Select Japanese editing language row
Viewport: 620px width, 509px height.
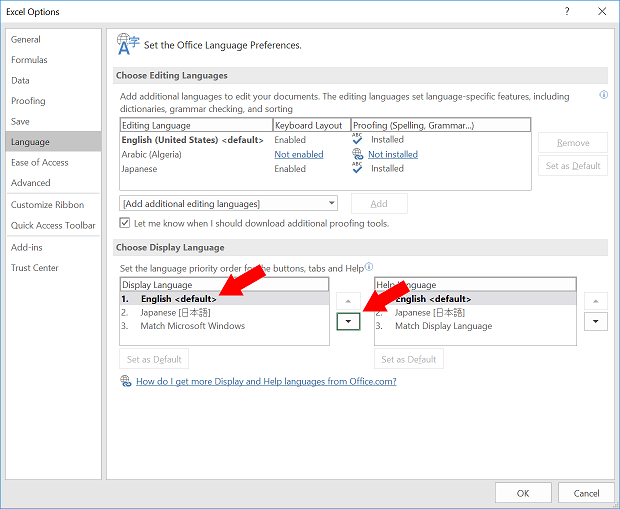tap(325, 169)
